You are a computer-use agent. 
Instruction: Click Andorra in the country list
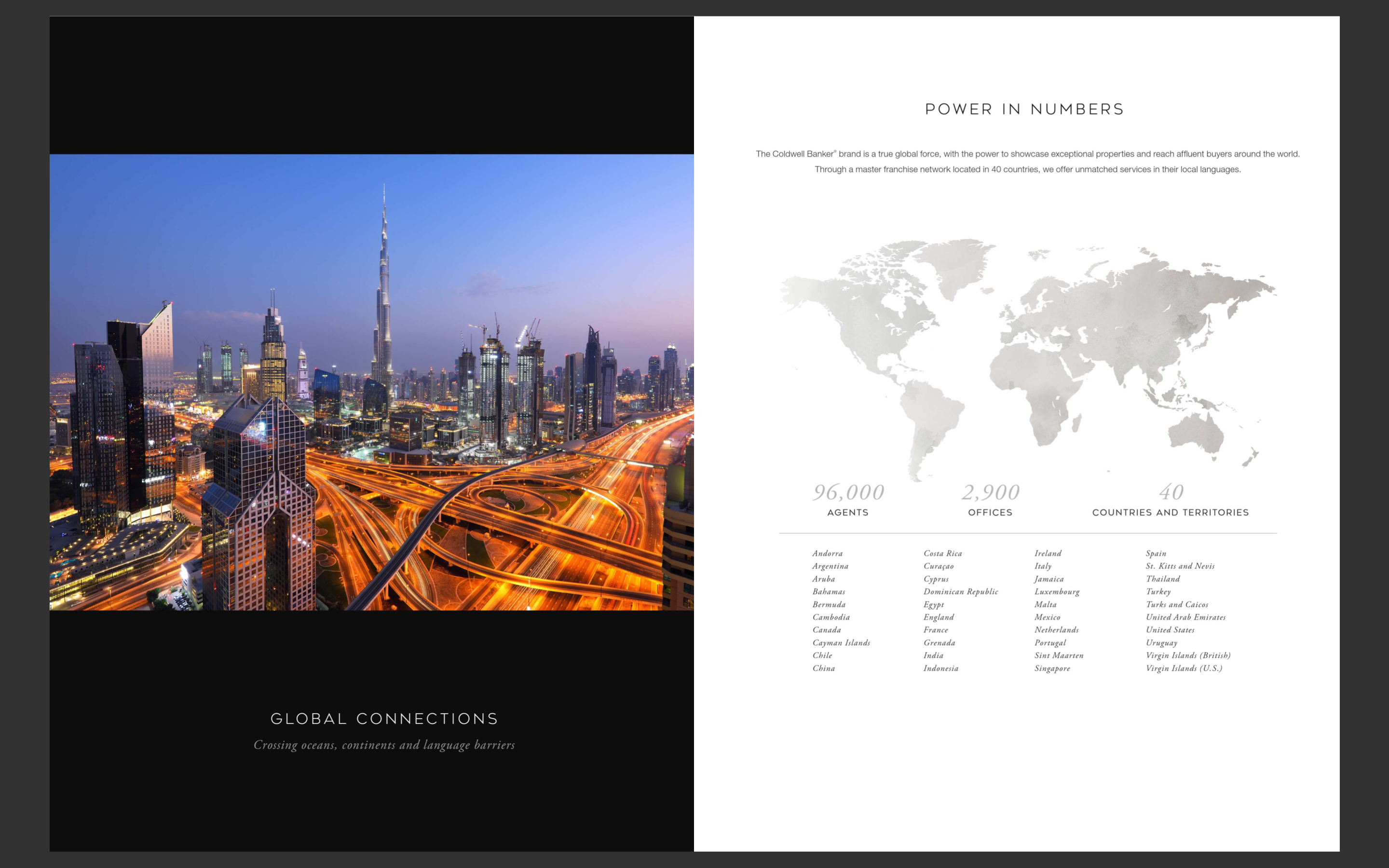827,554
